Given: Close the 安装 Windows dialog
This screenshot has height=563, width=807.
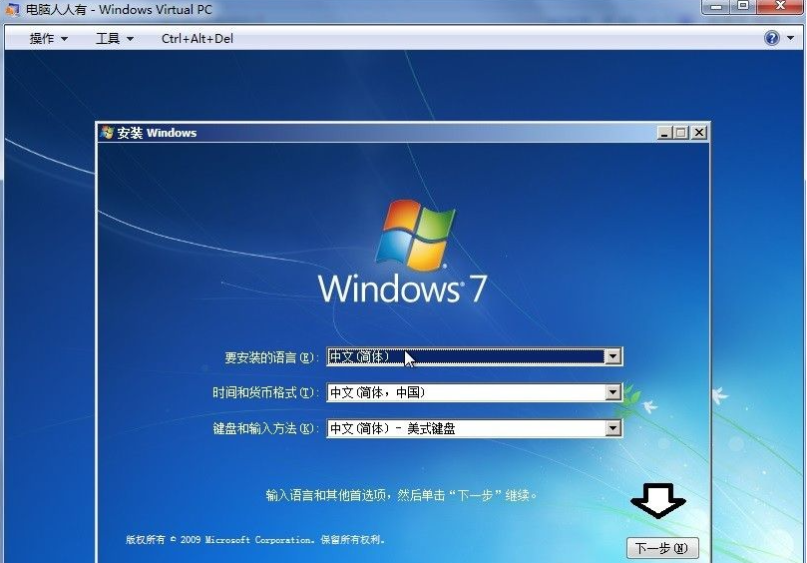Looking at the screenshot, I should (699, 133).
